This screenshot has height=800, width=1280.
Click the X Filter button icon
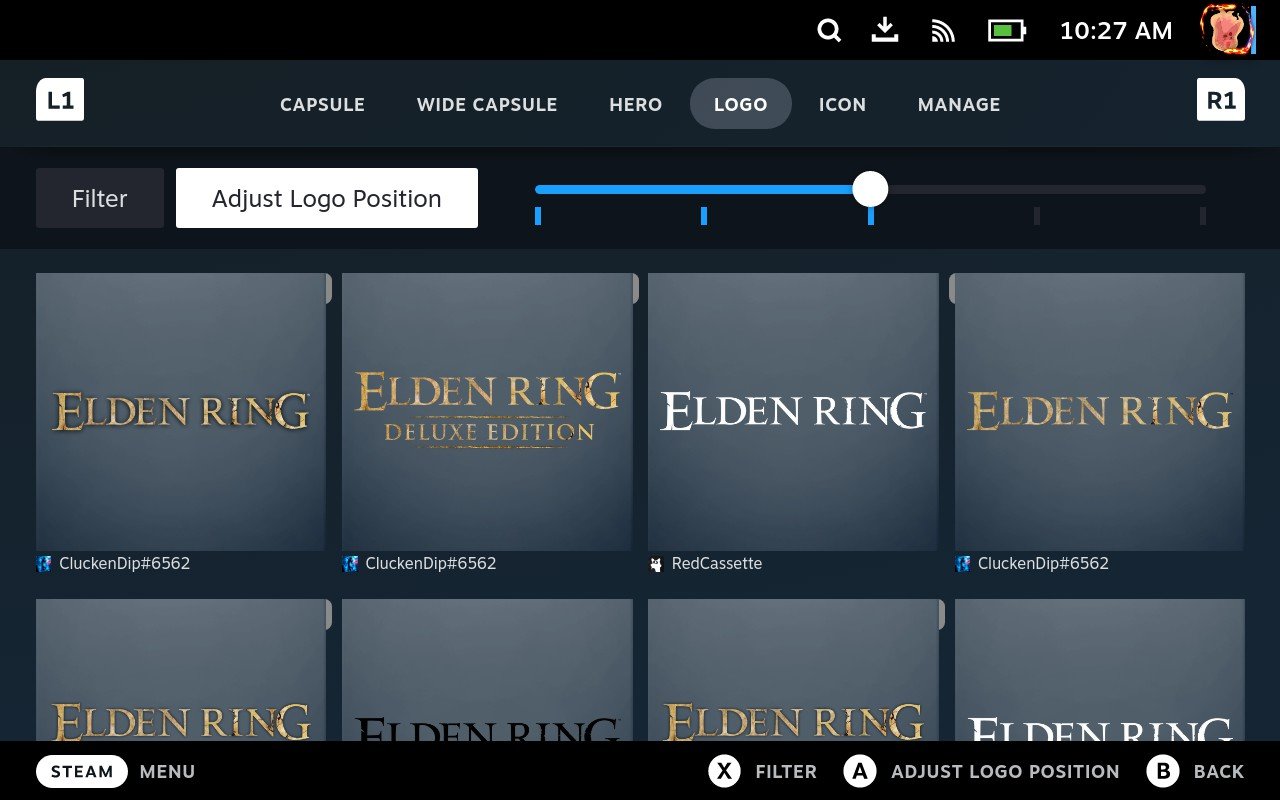click(x=724, y=771)
